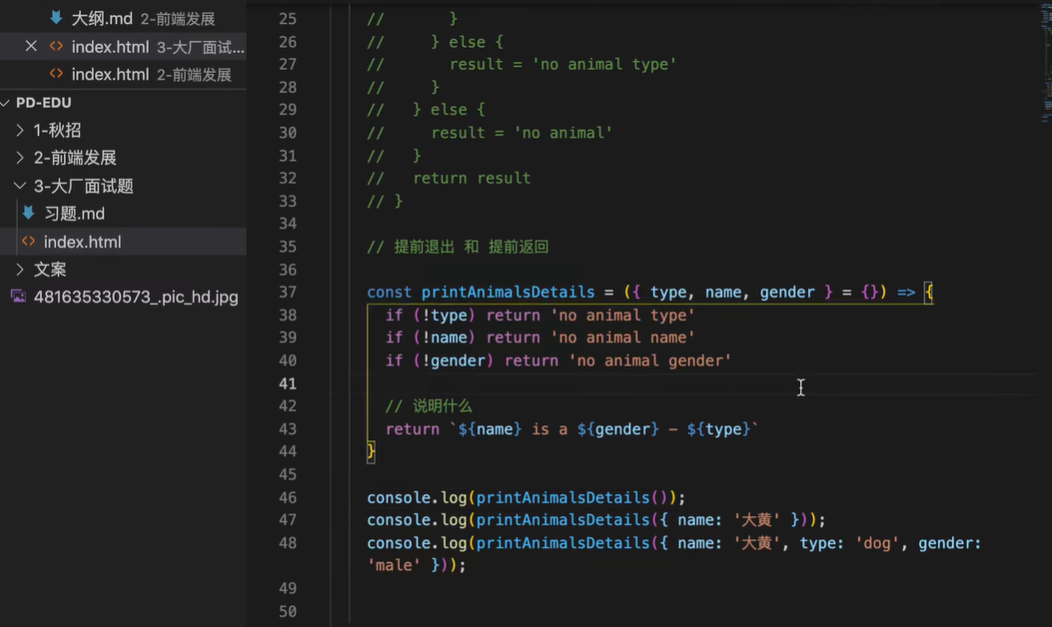This screenshot has height=627, width=1052.
Task: Click HTML icon of index.html 3-大厂面试 entry
Action: tap(56, 46)
